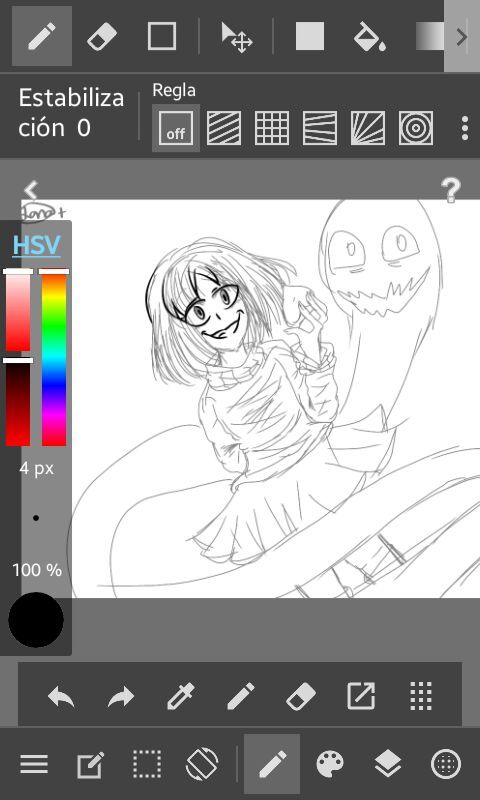Collapse the panel with left chevron
The width and height of the screenshot is (480, 800).
click(x=31, y=190)
